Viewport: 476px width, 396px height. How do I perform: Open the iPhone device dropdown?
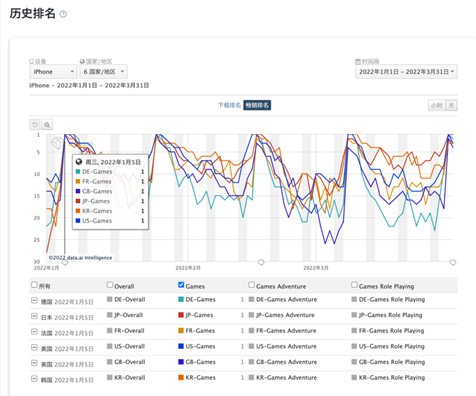pos(53,72)
